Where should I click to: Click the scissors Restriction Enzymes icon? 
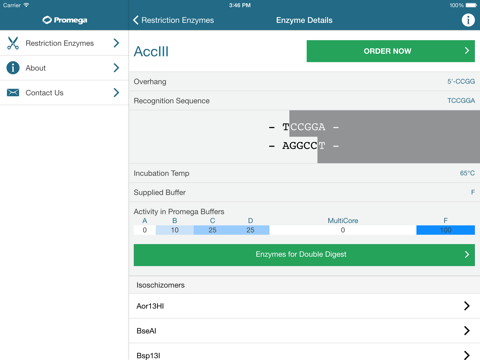(x=13, y=43)
